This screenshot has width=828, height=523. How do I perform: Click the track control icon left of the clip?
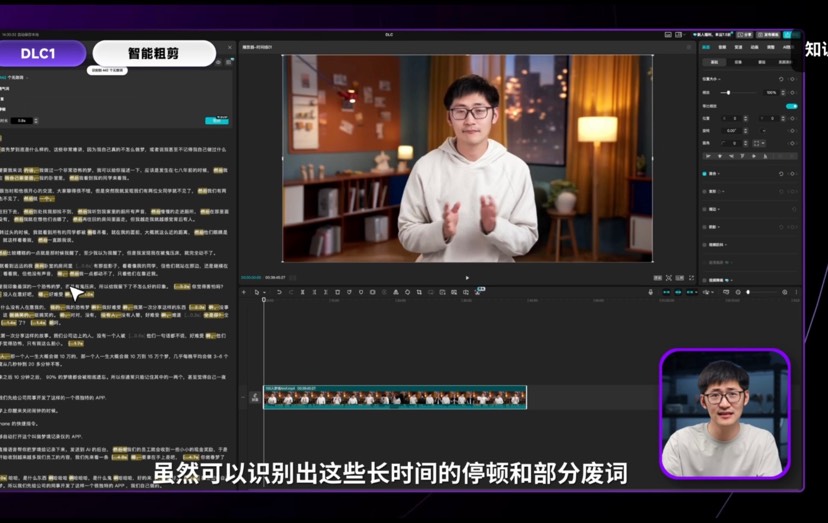coord(255,397)
